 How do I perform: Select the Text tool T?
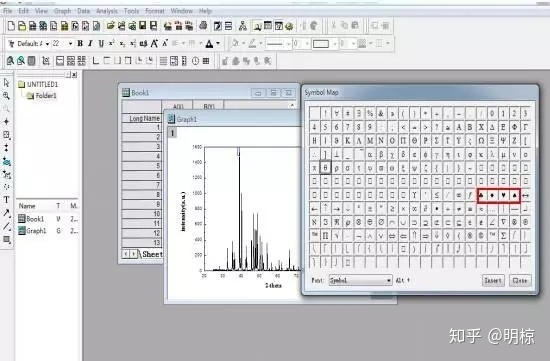click(x=6, y=200)
